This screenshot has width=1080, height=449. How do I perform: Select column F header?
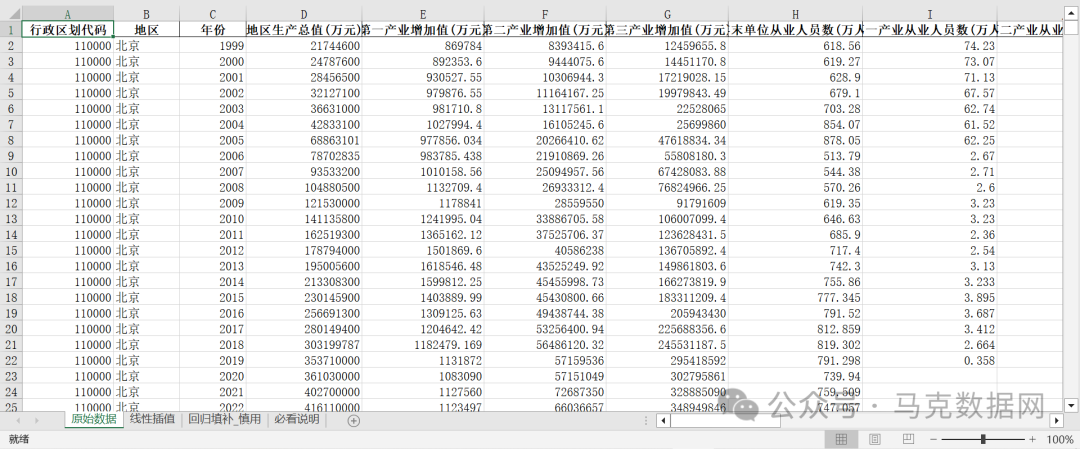(x=544, y=13)
